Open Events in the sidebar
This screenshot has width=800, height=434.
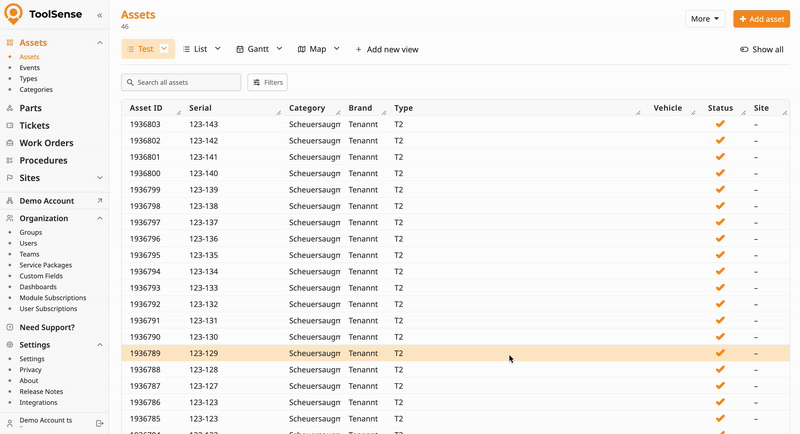(x=30, y=68)
